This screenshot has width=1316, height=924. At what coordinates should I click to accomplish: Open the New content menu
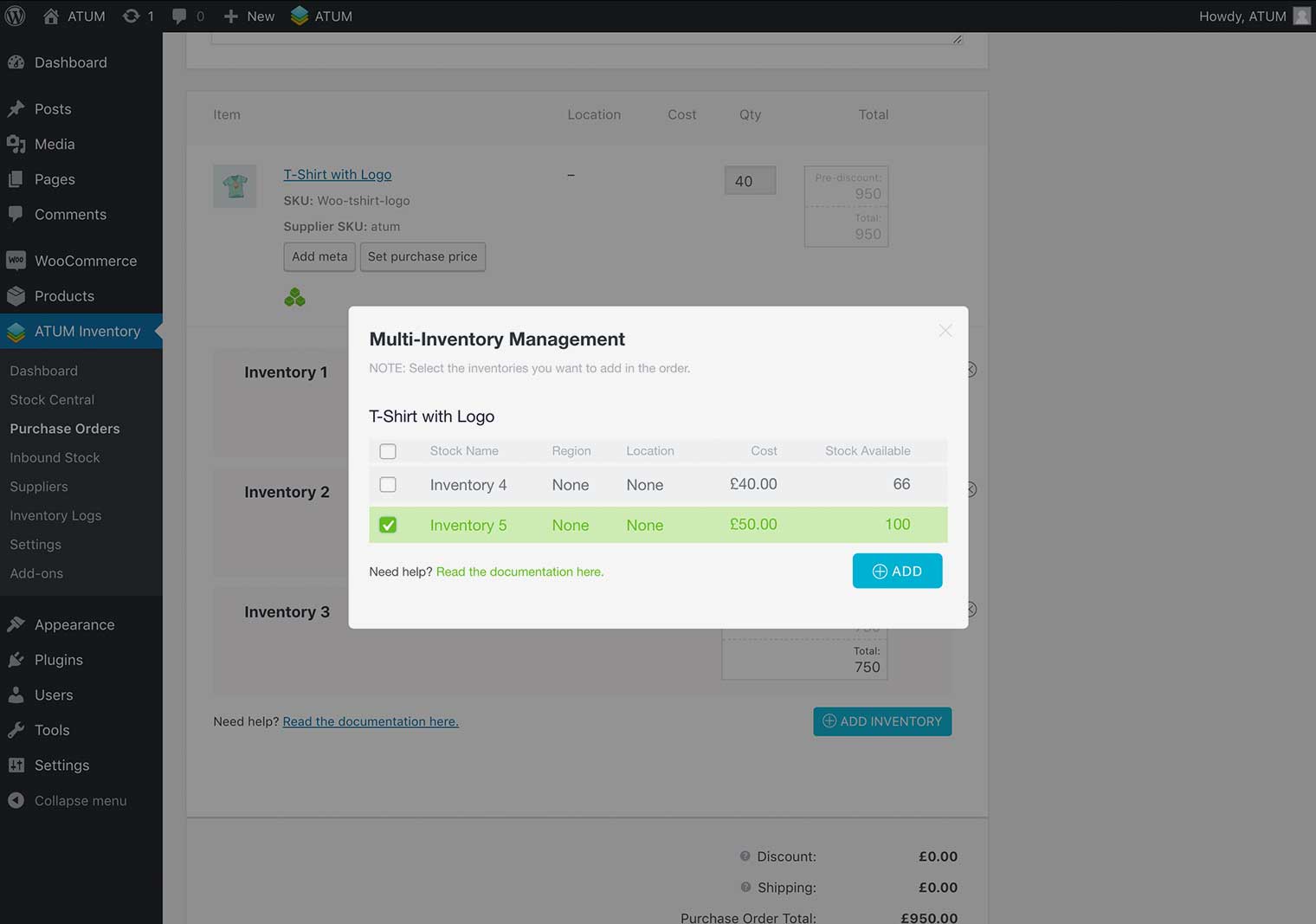[249, 16]
